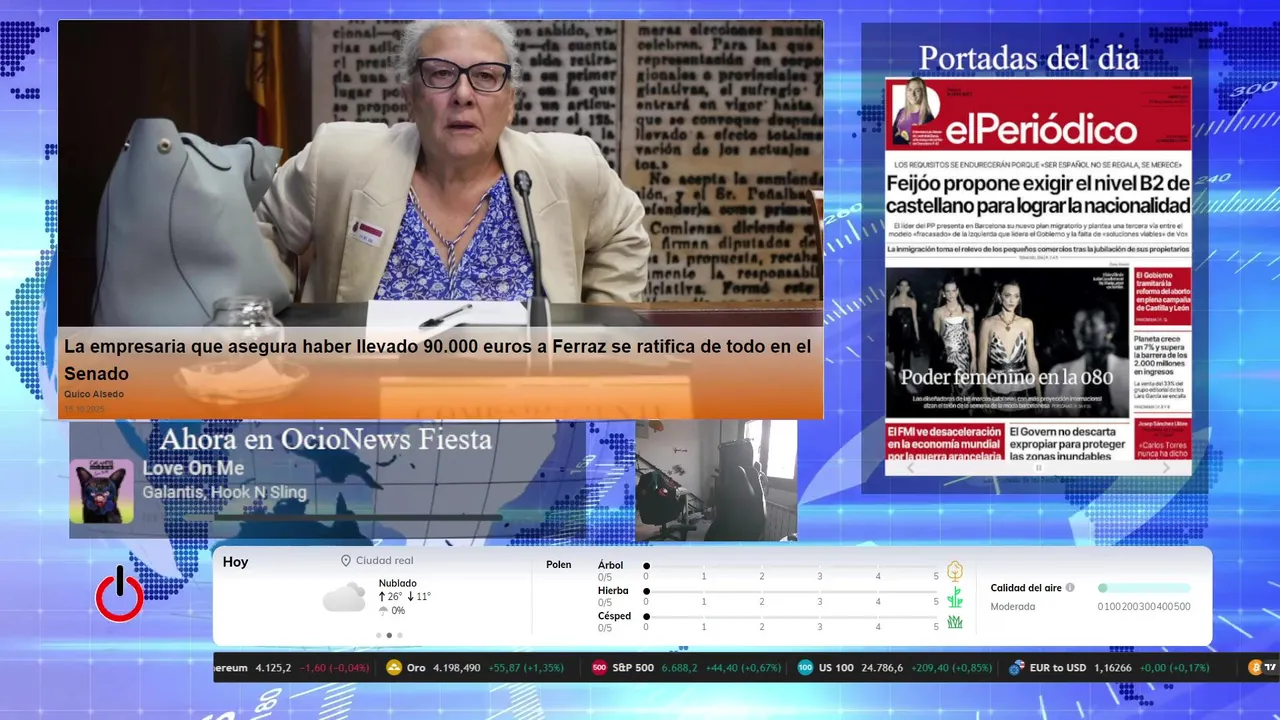
Task: Click the air quality indicator bar
Action: [1144, 588]
